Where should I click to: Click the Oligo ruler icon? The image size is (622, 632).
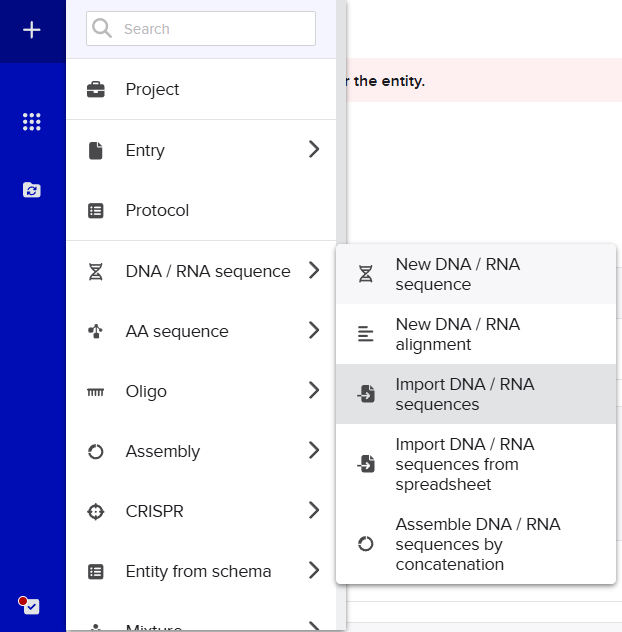pyautogui.click(x=96, y=392)
